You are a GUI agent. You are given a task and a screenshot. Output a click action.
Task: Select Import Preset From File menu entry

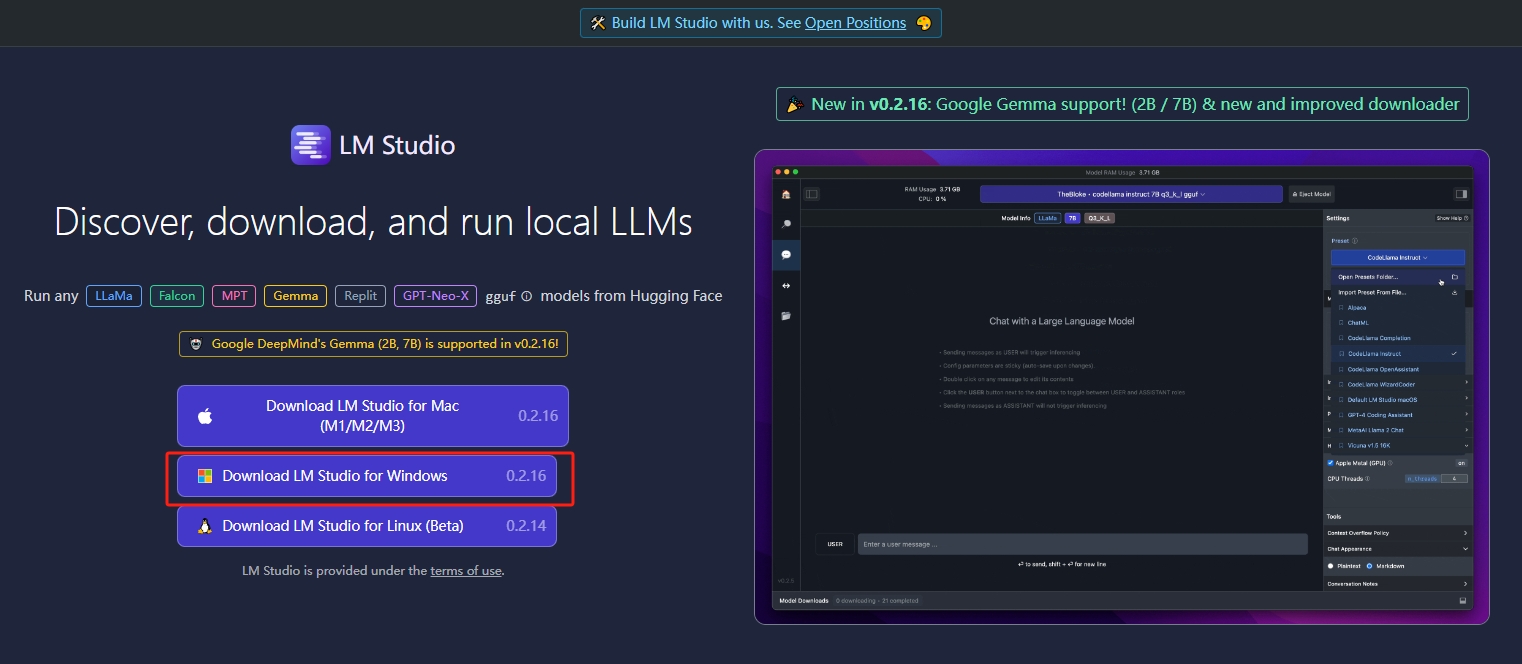click(1398, 292)
